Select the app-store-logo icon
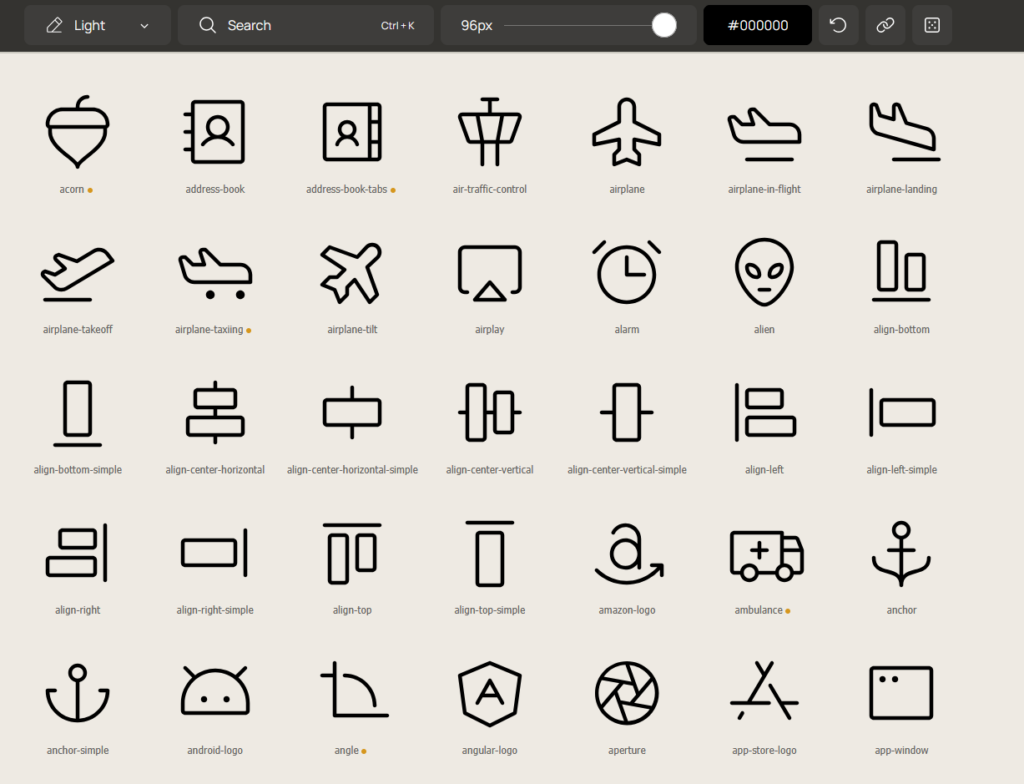The height and width of the screenshot is (784, 1024). click(x=764, y=692)
